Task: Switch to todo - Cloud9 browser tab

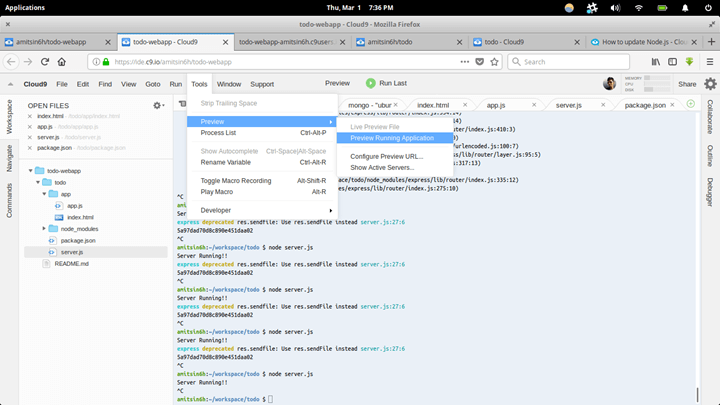Action: 526,42
